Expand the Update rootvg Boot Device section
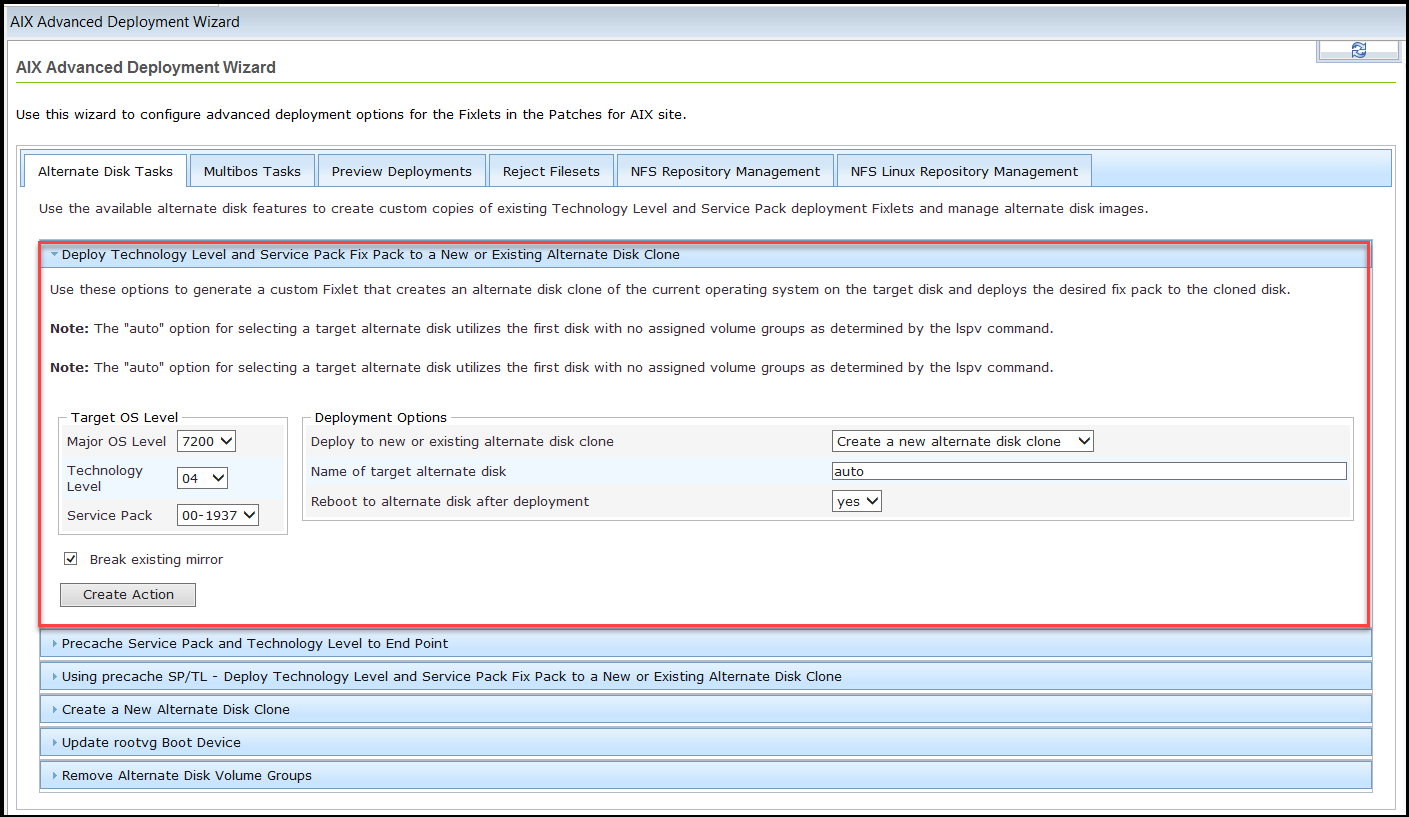Screen dimensions: 1409x817 (x=706, y=743)
